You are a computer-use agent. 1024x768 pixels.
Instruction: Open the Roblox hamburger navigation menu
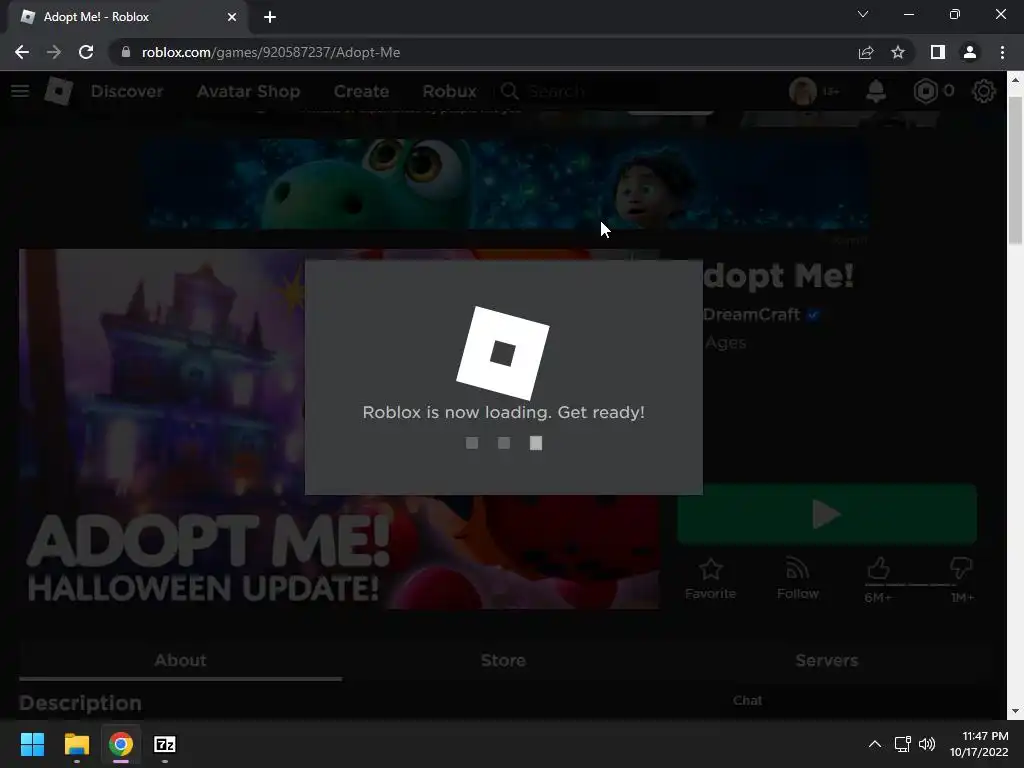coord(20,91)
